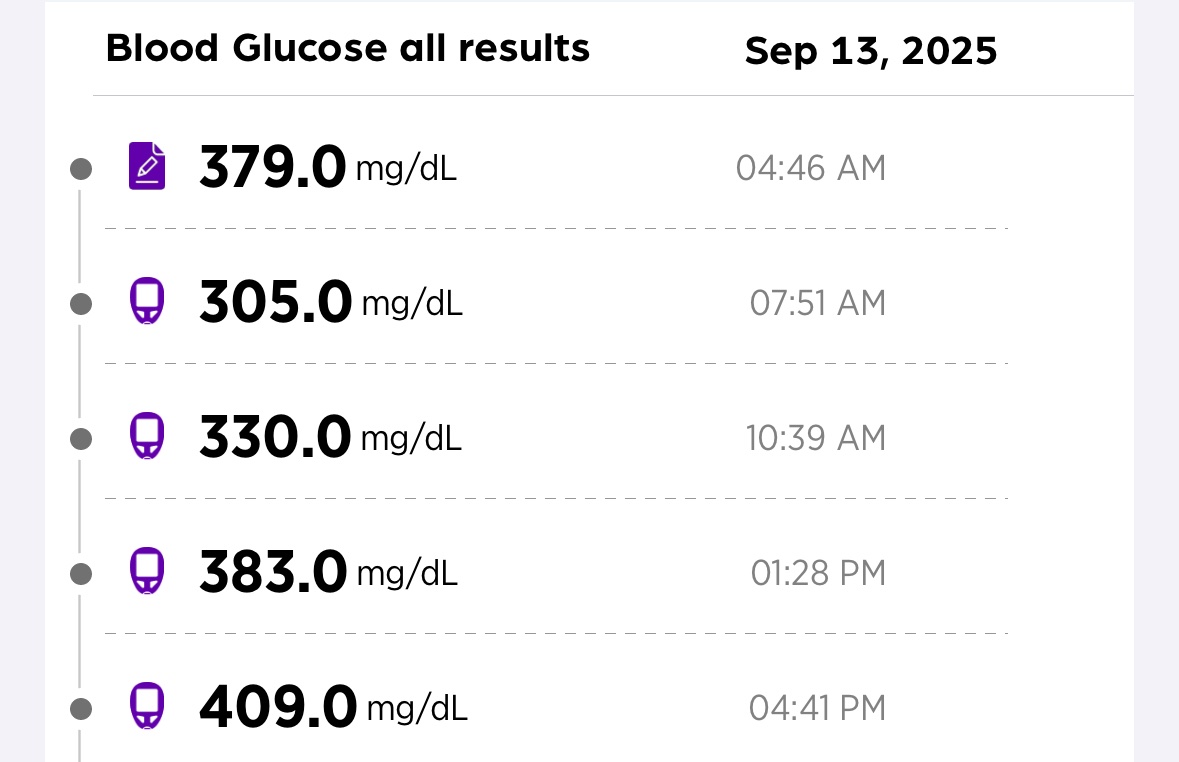Click the Blood Glucose all results heading
1179x762 pixels.
(x=348, y=48)
